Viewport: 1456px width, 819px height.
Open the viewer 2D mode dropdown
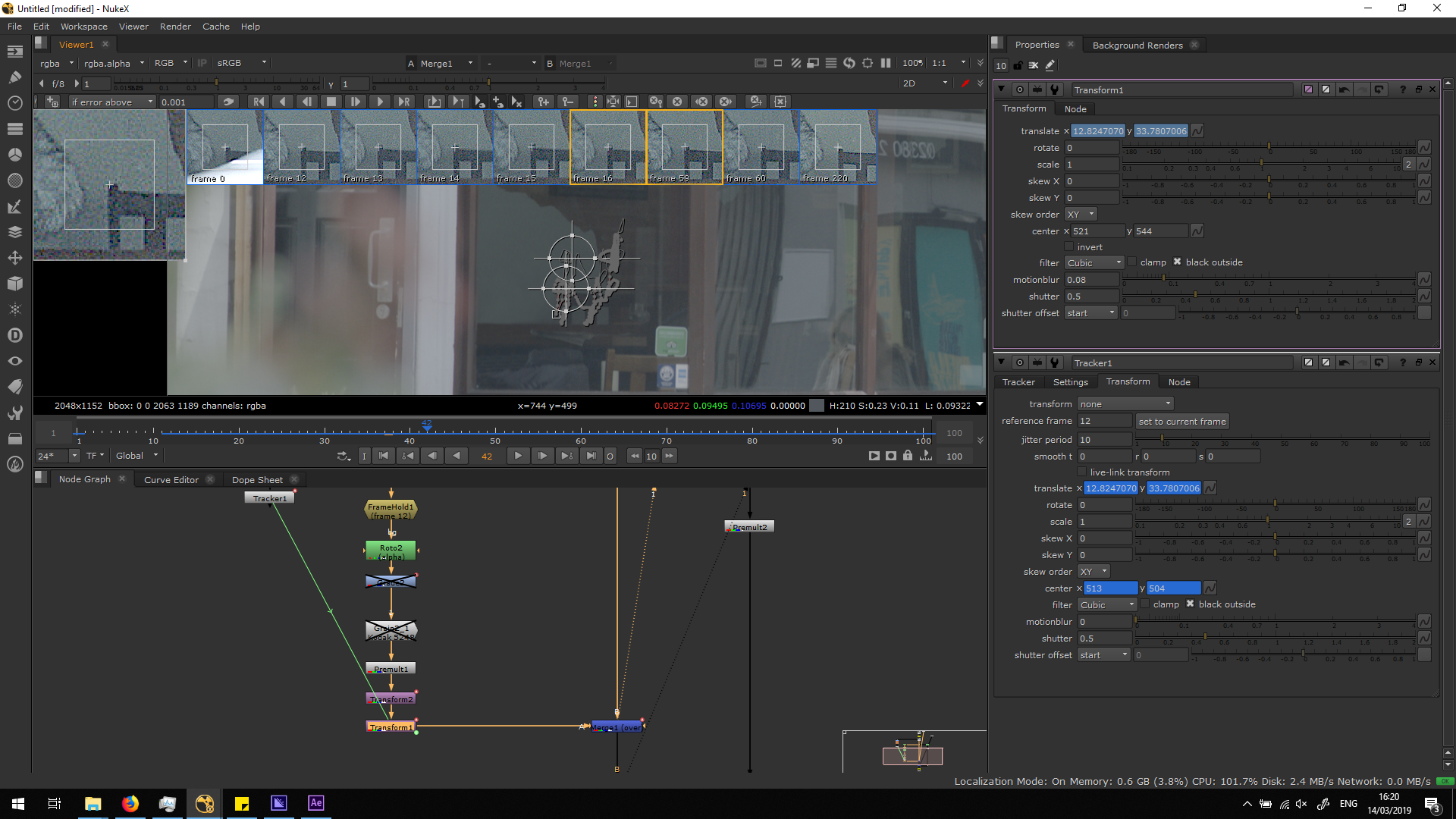[925, 83]
